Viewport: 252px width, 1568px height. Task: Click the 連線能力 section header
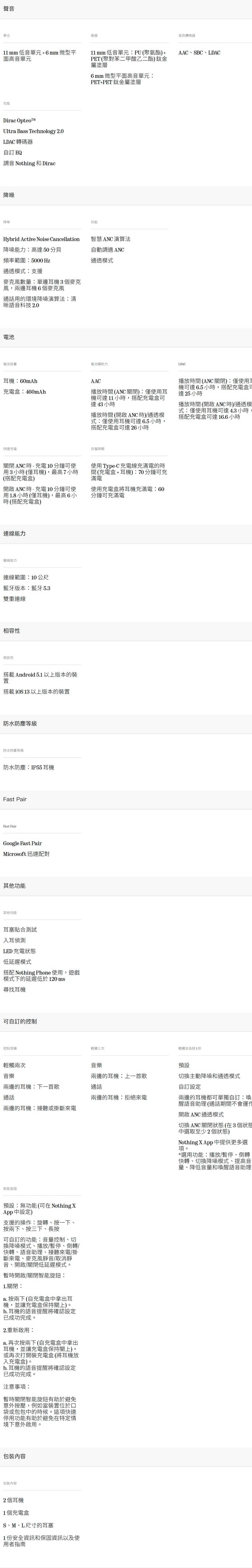point(15,533)
